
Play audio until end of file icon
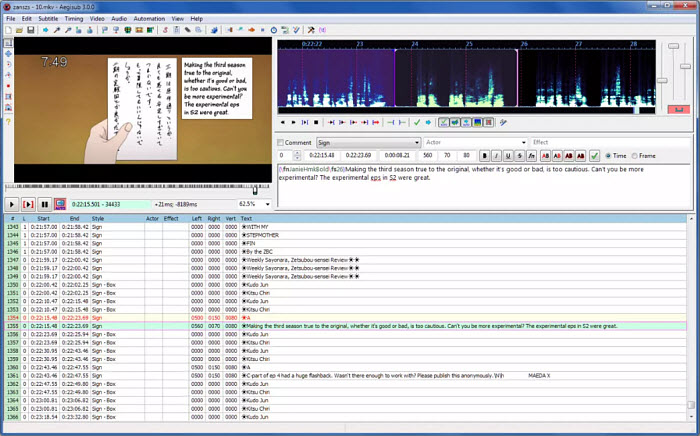tap(376, 122)
